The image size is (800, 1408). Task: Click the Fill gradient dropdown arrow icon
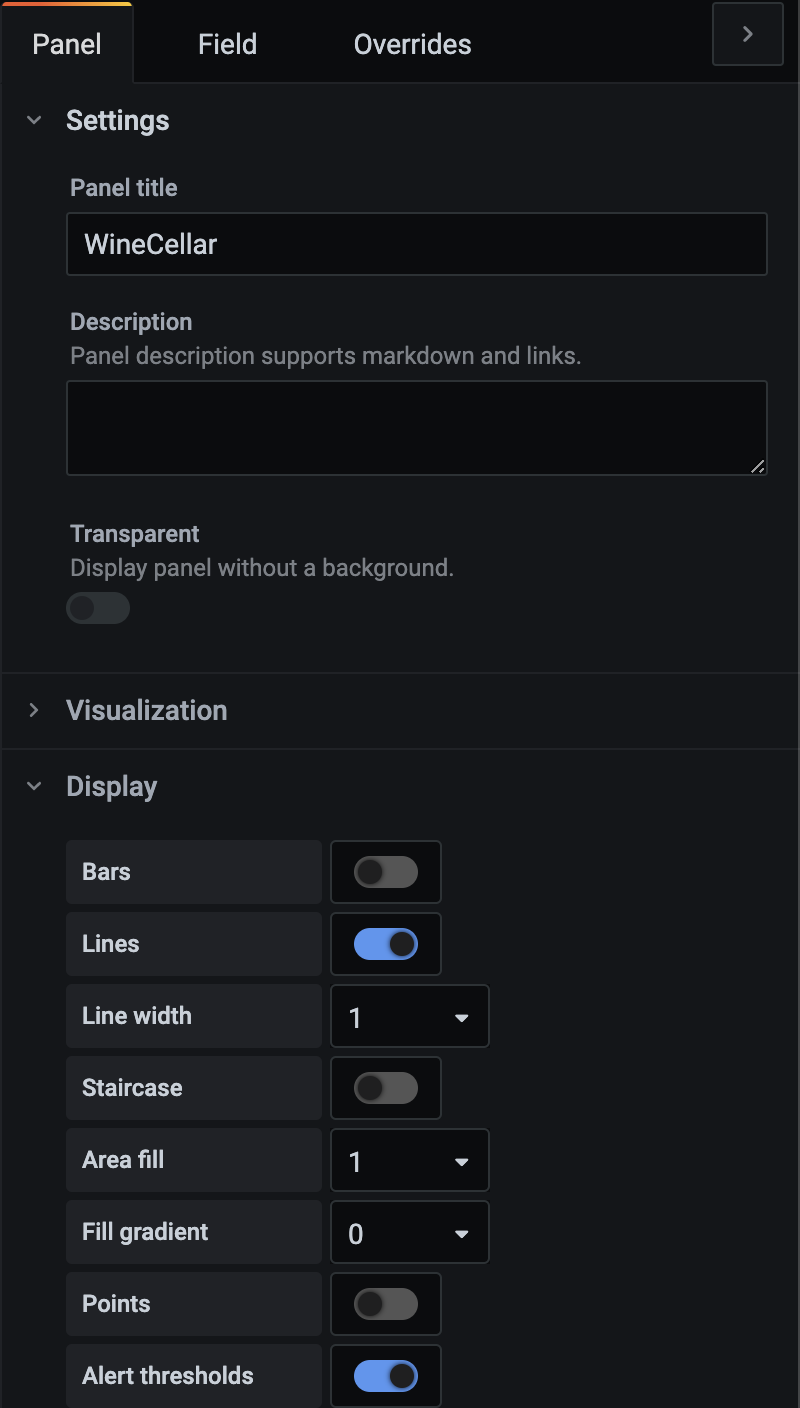(461, 1232)
